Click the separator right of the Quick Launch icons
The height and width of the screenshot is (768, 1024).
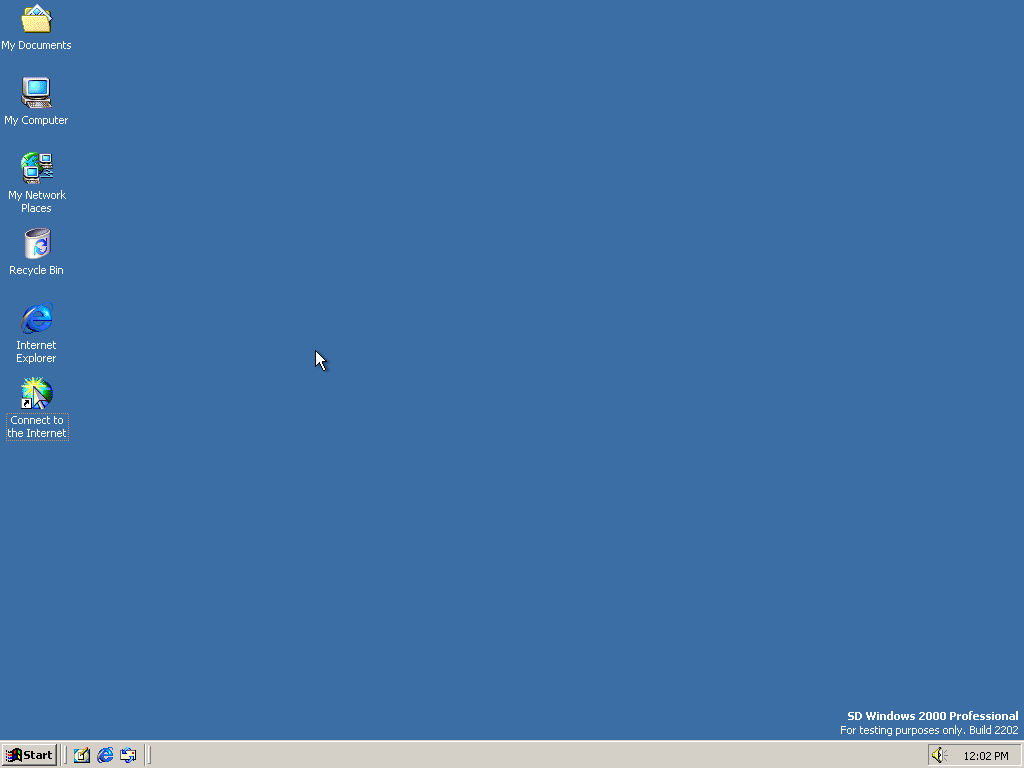[146, 755]
